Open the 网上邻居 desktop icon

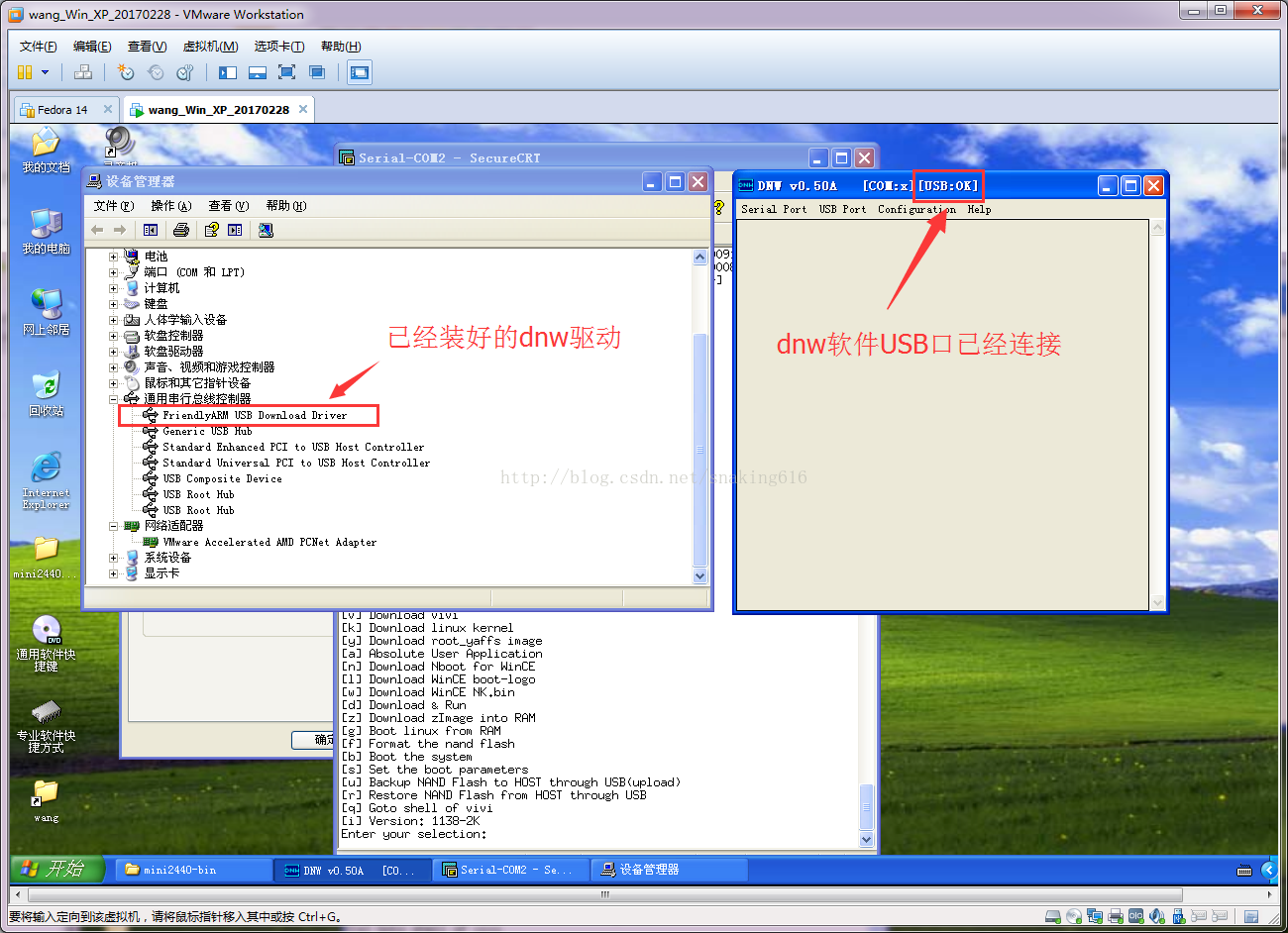coord(47,313)
